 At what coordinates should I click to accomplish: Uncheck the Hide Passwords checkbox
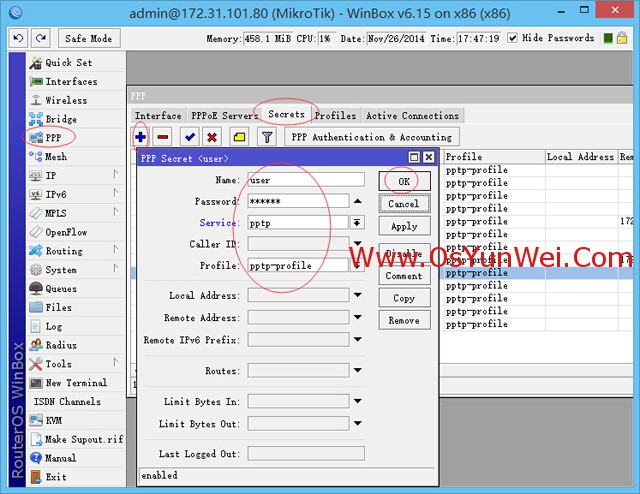click(512, 38)
